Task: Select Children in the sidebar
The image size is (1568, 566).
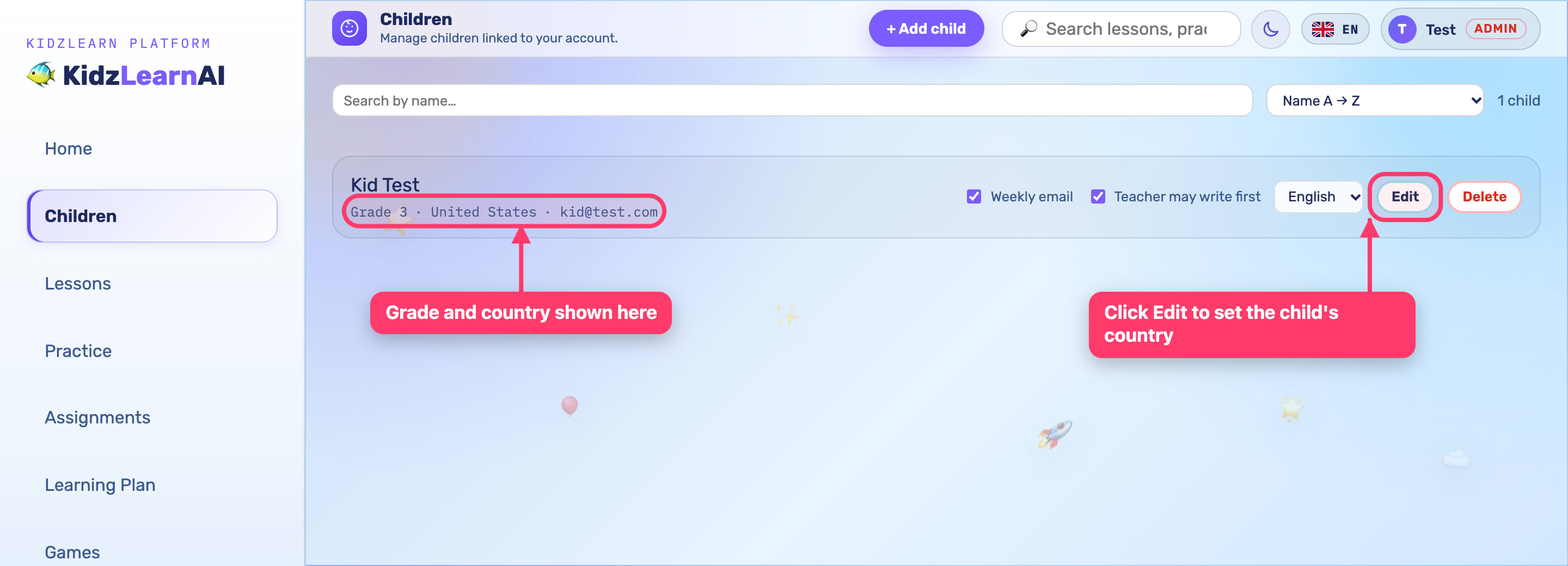Action: coord(152,216)
